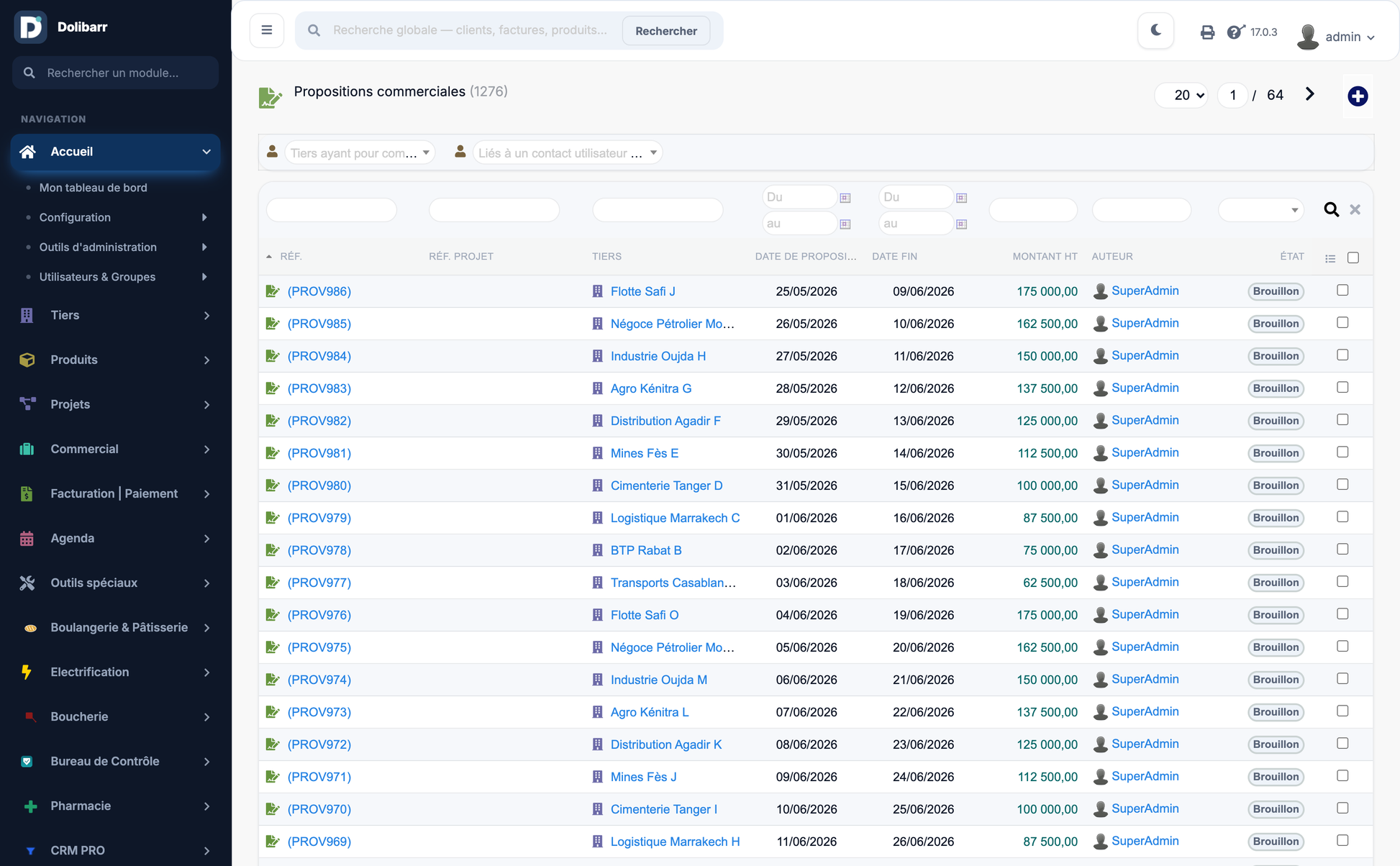Click the Rechercher button
This screenshot has height=866, width=1400.
[x=666, y=31]
